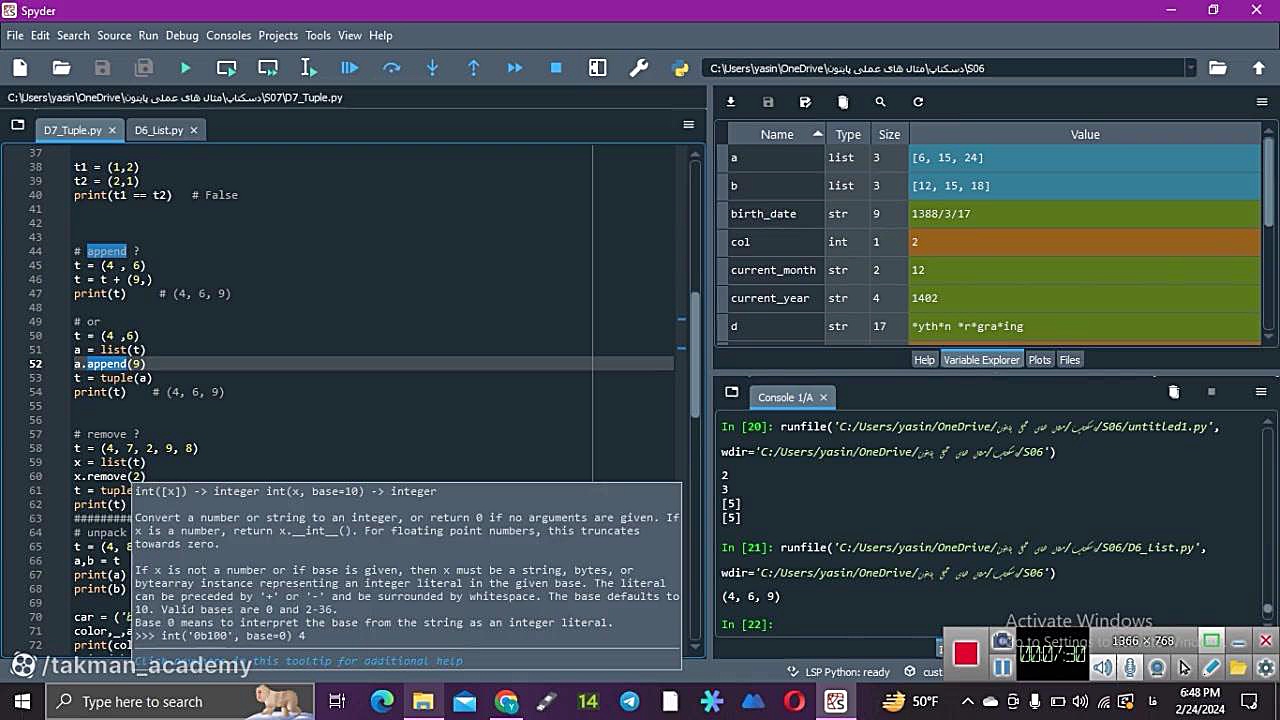Click the Windows taskbar search box
Screen dimensions: 1280x720
(x=180, y=702)
